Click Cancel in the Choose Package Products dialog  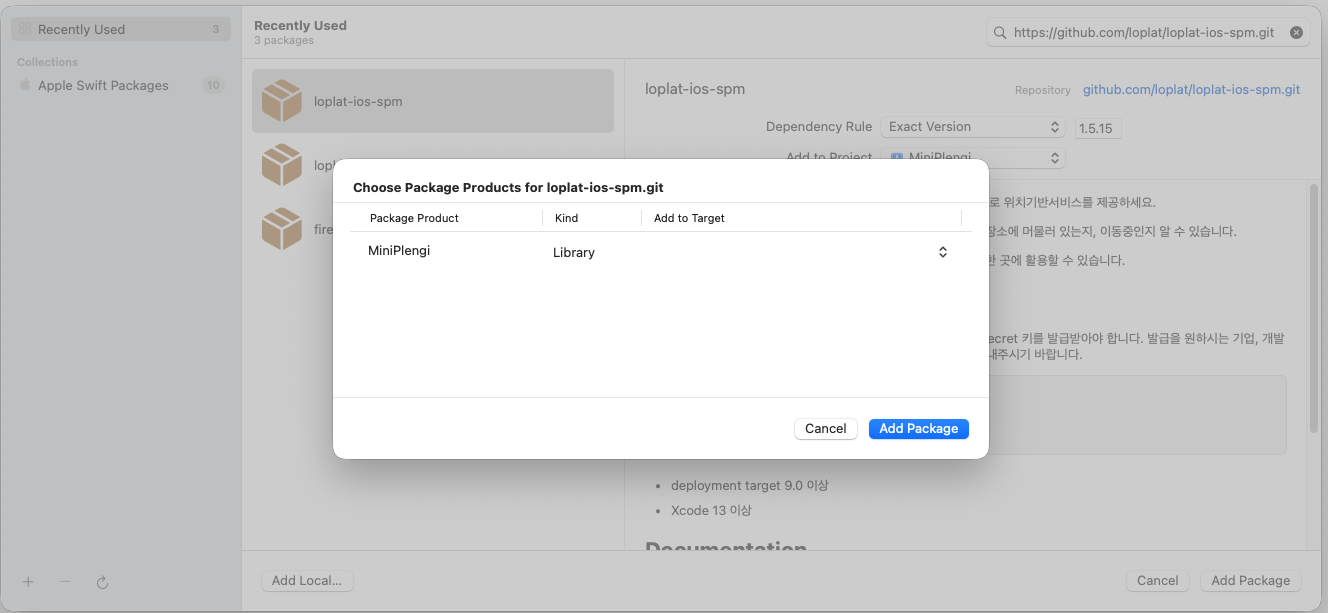tap(825, 428)
